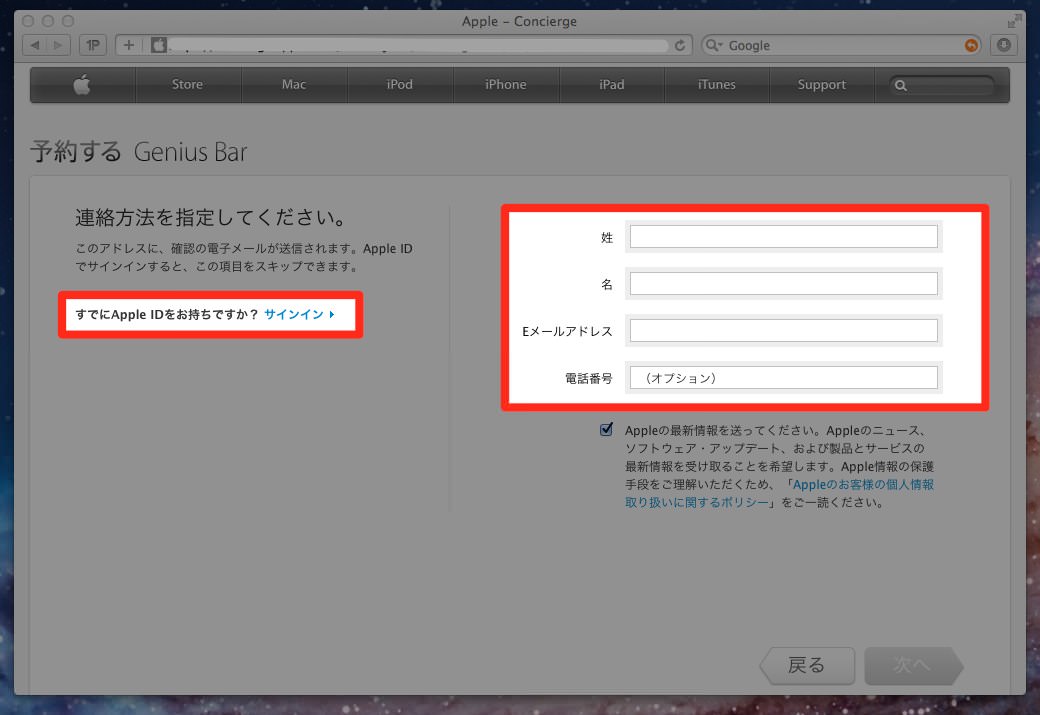Screen dimensions: 1040x715
Task: Open the Mac navigation tab
Action: [x=294, y=84]
